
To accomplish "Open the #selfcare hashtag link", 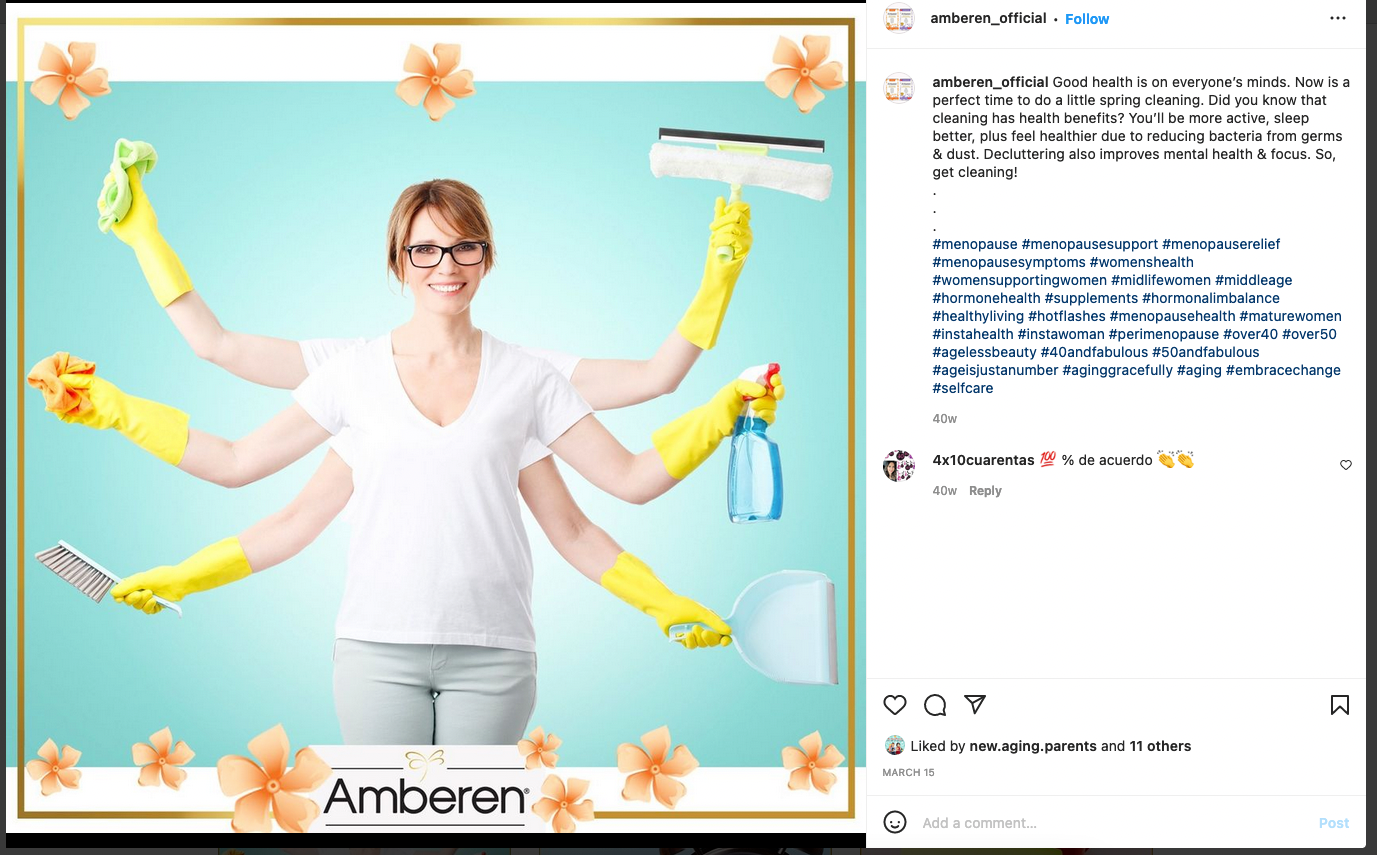I will click(963, 388).
